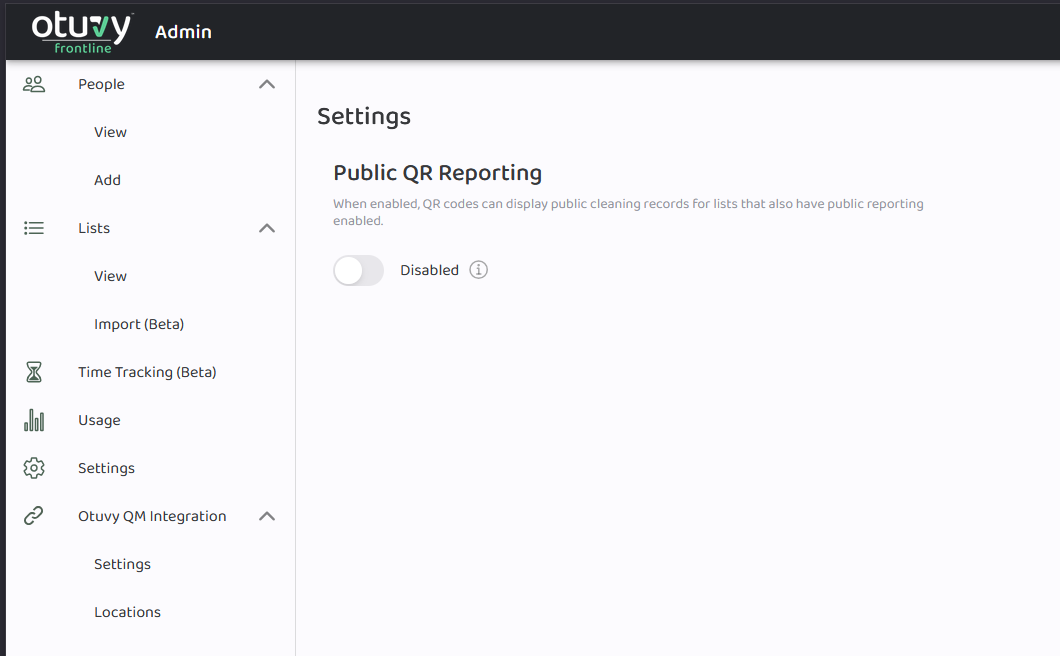Go to the Usage page

[99, 420]
